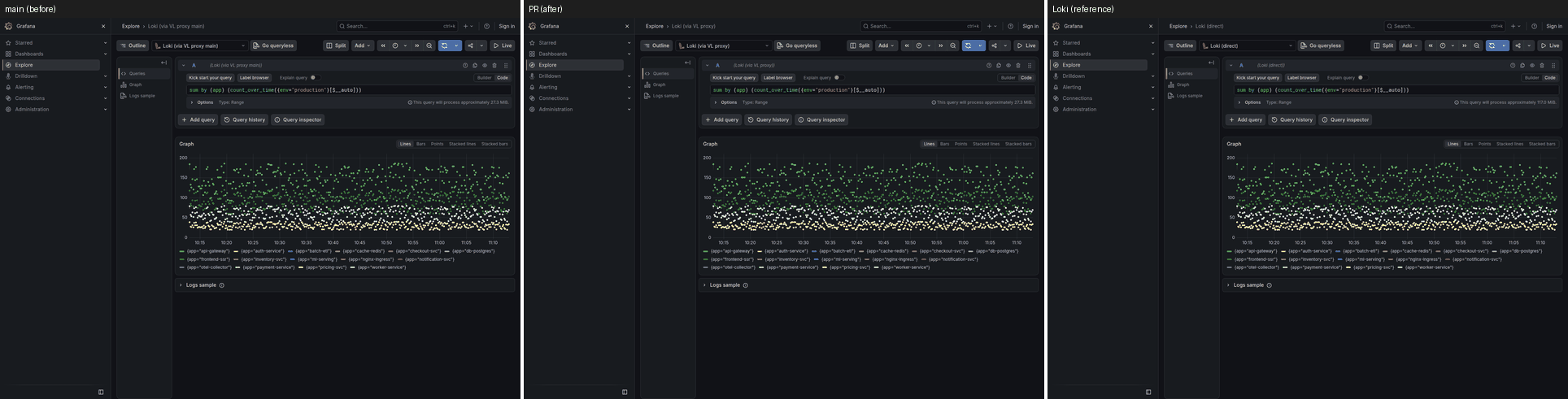Click the zoom out time range icon in main (before) panel

(429, 46)
